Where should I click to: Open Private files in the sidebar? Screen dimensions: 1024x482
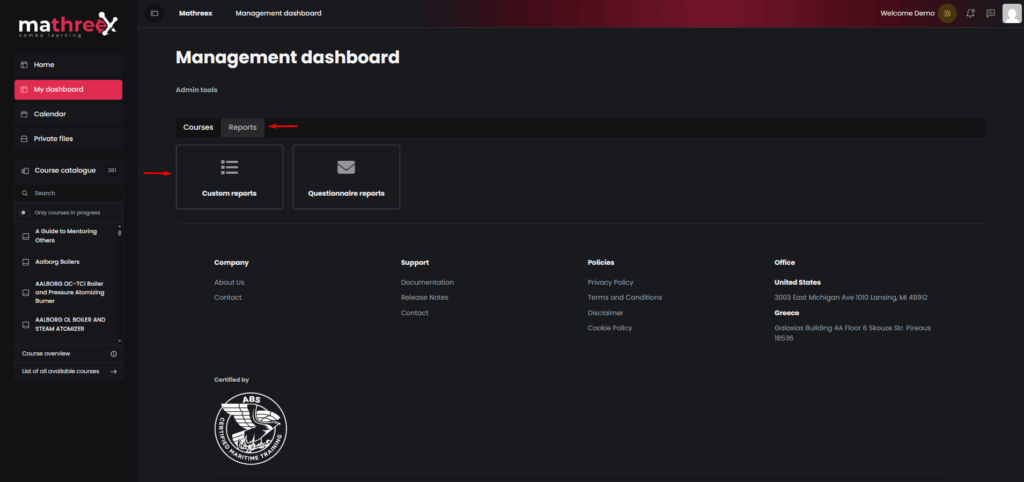pos(69,138)
